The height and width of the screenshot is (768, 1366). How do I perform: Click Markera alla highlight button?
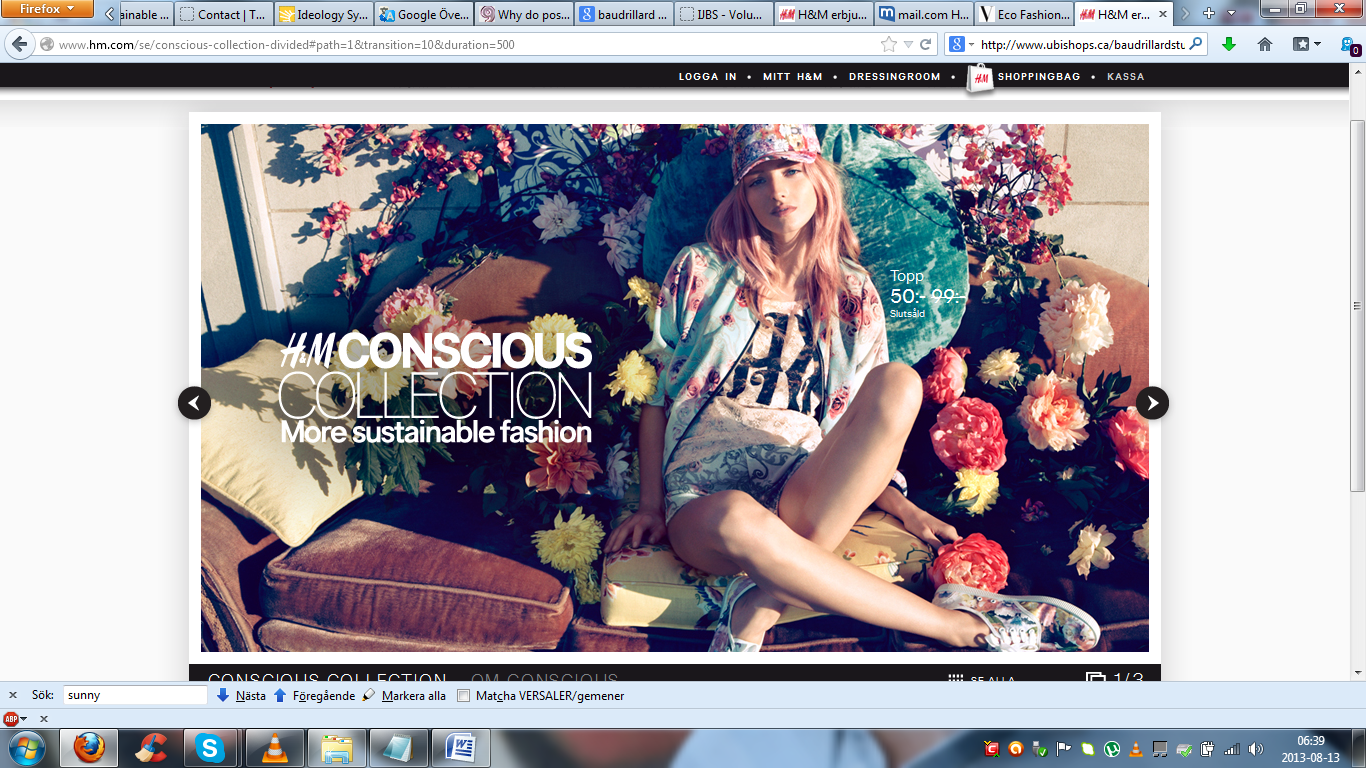click(404, 695)
